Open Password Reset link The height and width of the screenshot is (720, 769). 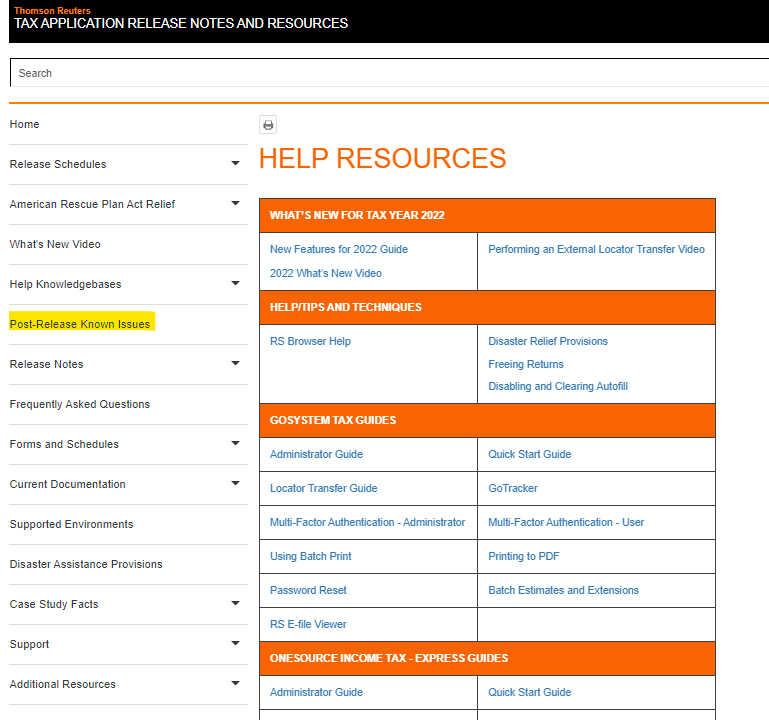[x=308, y=591]
